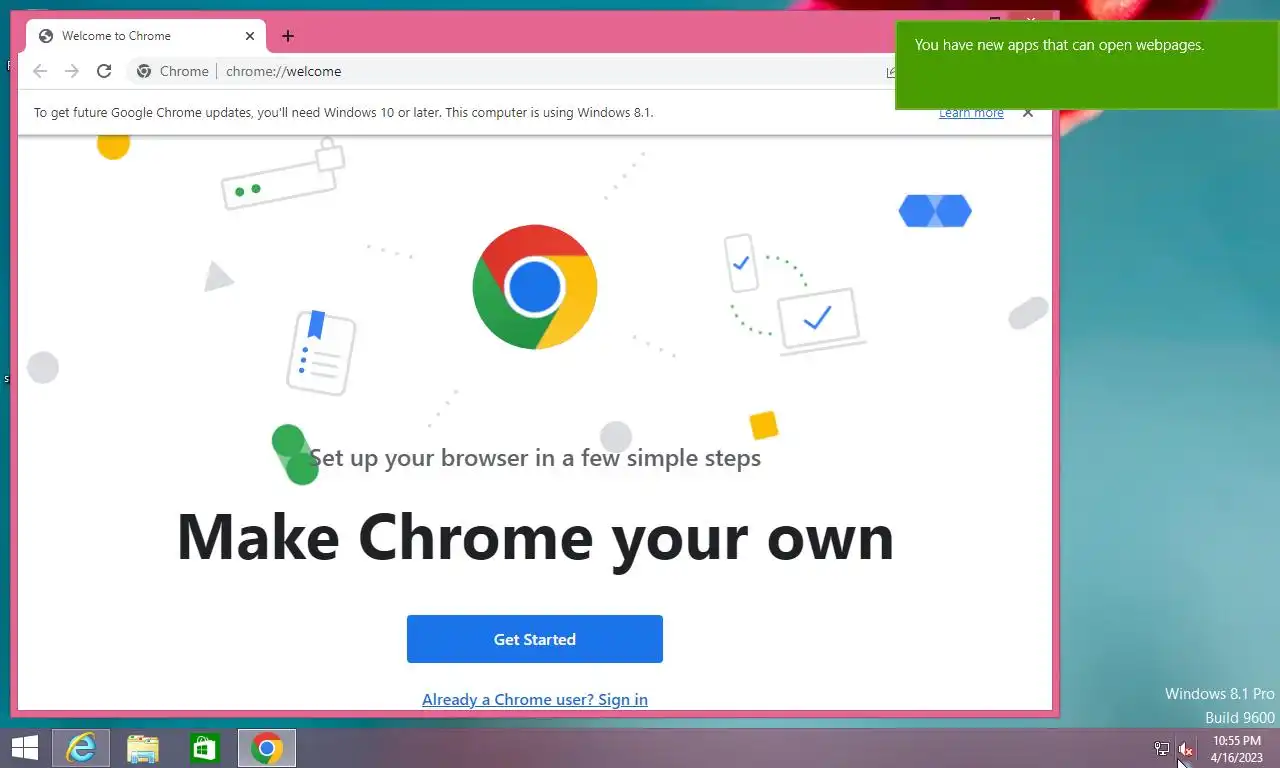Click the Set up your browser subtitle text
Viewport: 1280px width, 768px height.
tap(535, 458)
